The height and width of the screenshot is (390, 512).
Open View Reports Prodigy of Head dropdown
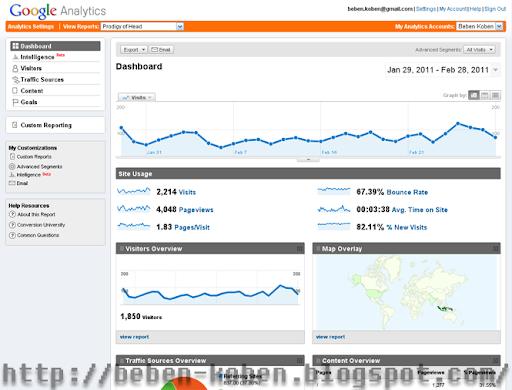[142, 26]
